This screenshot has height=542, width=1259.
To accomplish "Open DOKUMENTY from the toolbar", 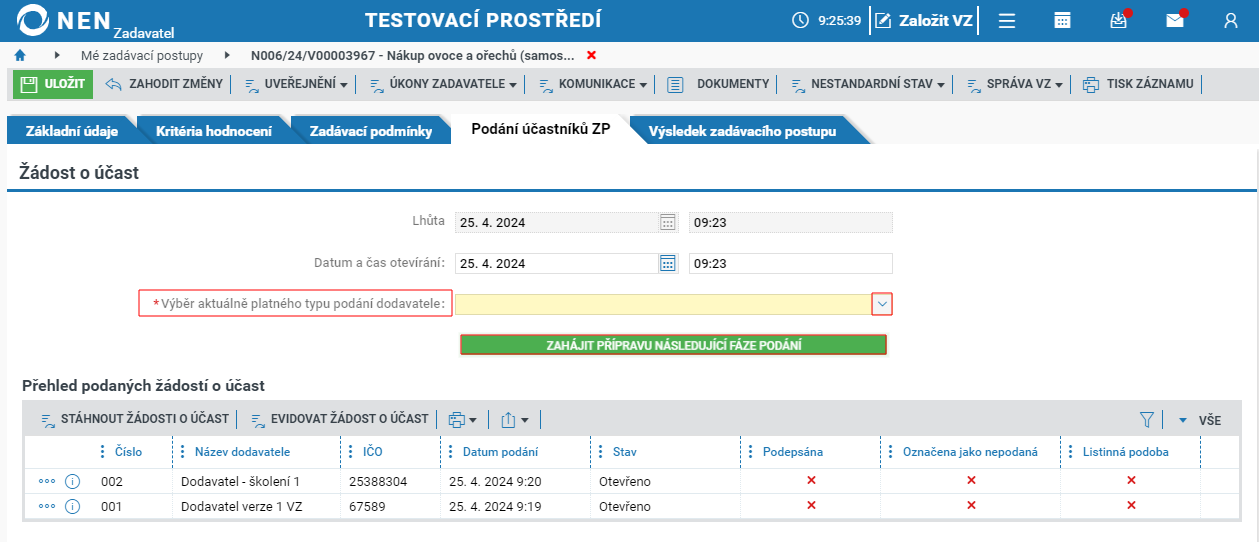I will (719, 84).
